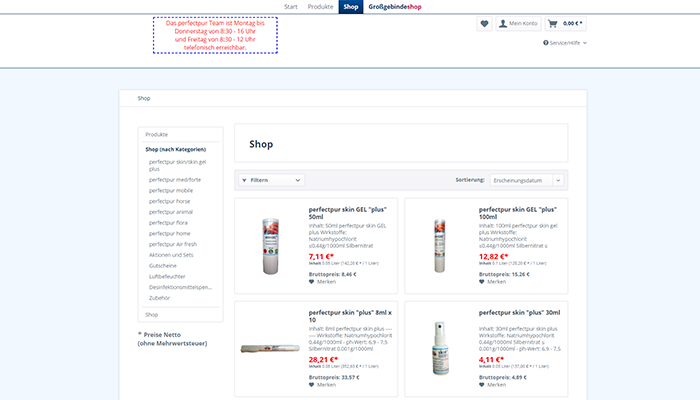
Task: Open category Gutscheine
Action: tap(162, 265)
